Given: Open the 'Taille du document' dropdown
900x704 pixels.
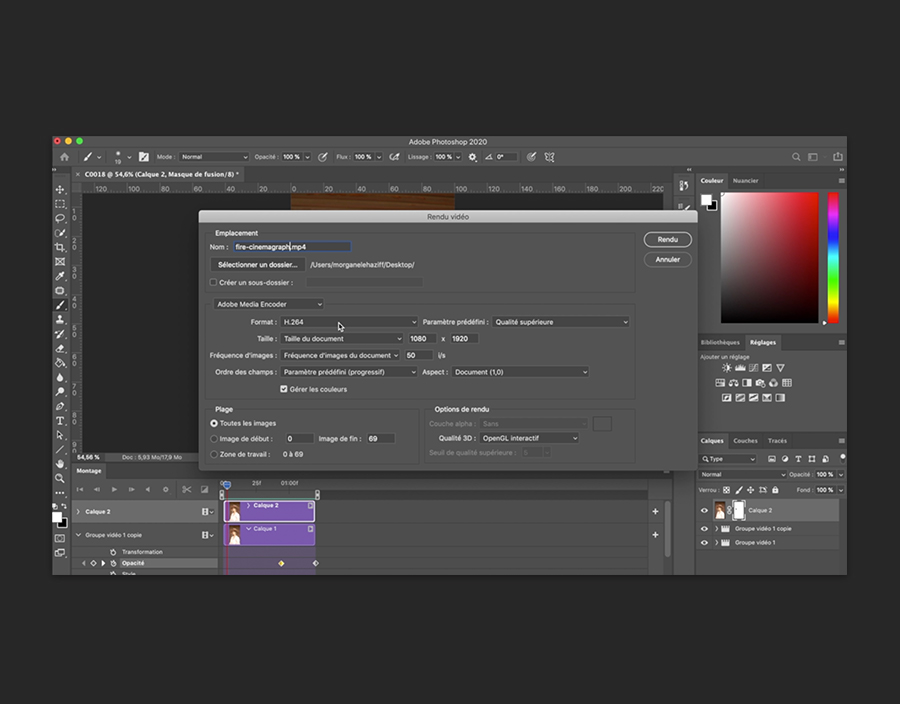Looking at the screenshot, I should click(342, 339).
